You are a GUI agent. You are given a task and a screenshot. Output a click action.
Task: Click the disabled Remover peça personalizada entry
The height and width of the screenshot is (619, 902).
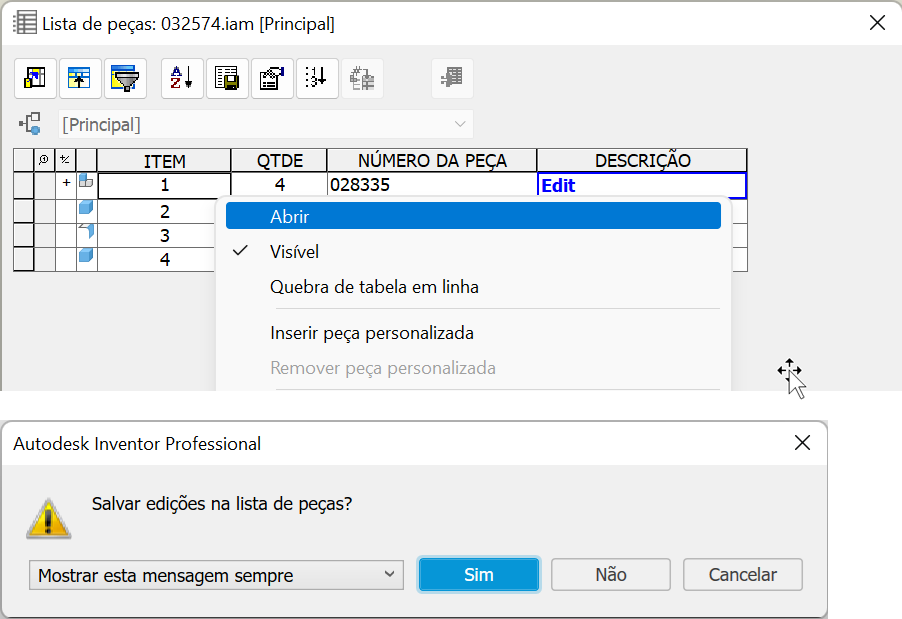(x=473, y=368)
